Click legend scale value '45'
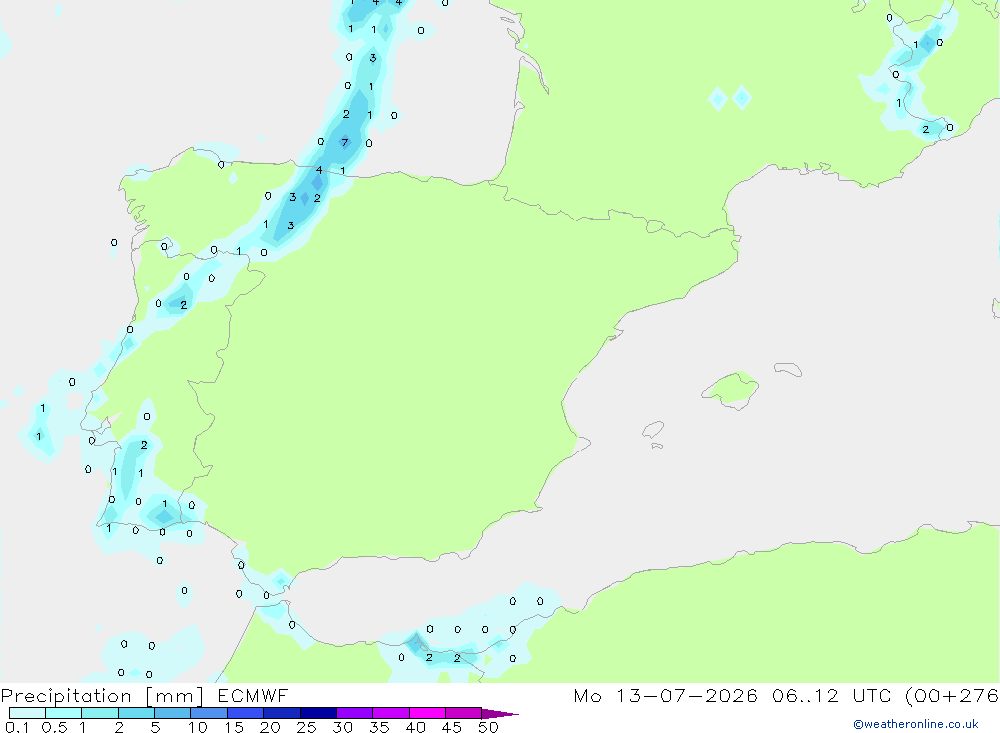This screenshot has width=1000, height=733. [x=452, y=727]
